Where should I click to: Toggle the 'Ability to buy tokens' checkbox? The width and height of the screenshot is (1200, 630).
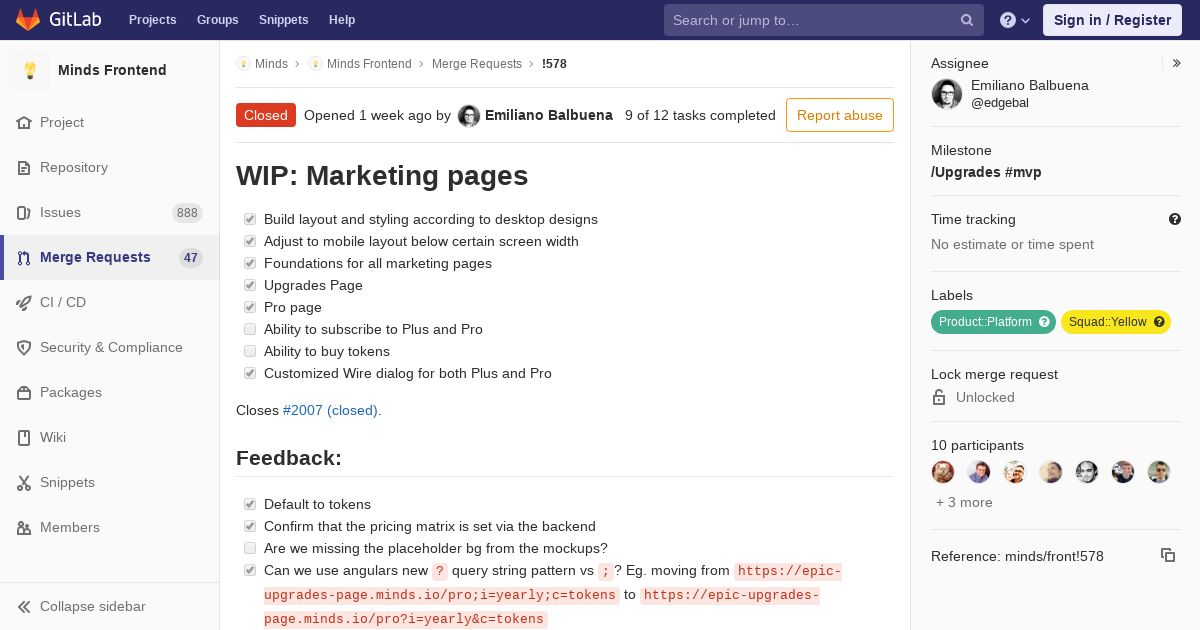[250, 351]
